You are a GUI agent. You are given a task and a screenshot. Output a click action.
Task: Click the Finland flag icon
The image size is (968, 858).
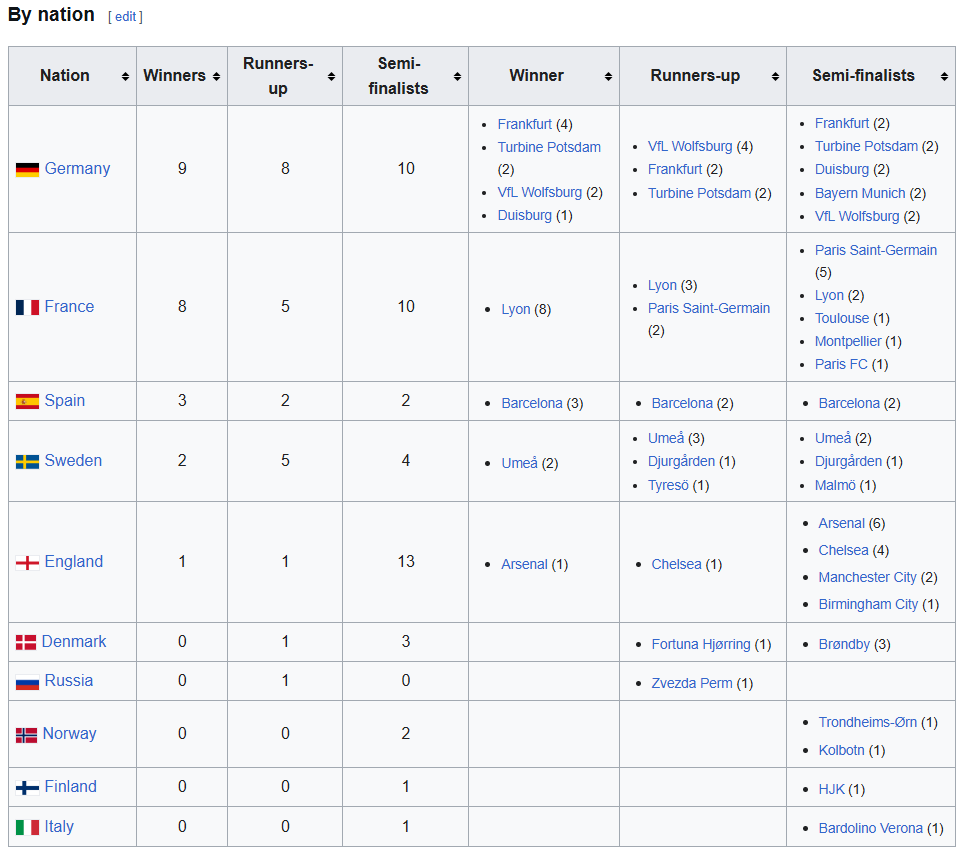tap(27, 788)
